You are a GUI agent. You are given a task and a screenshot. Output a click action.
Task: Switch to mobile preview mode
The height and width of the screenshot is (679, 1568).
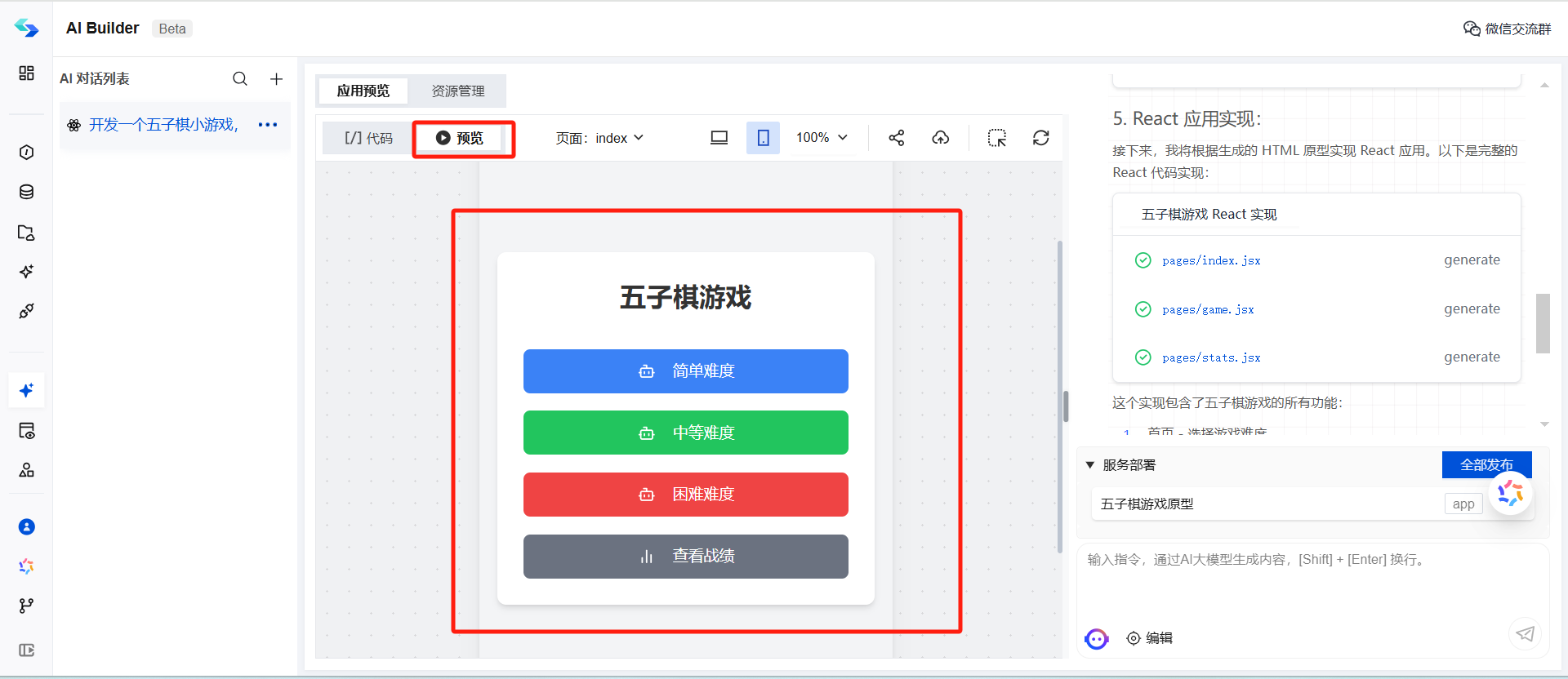coord(763,138)
